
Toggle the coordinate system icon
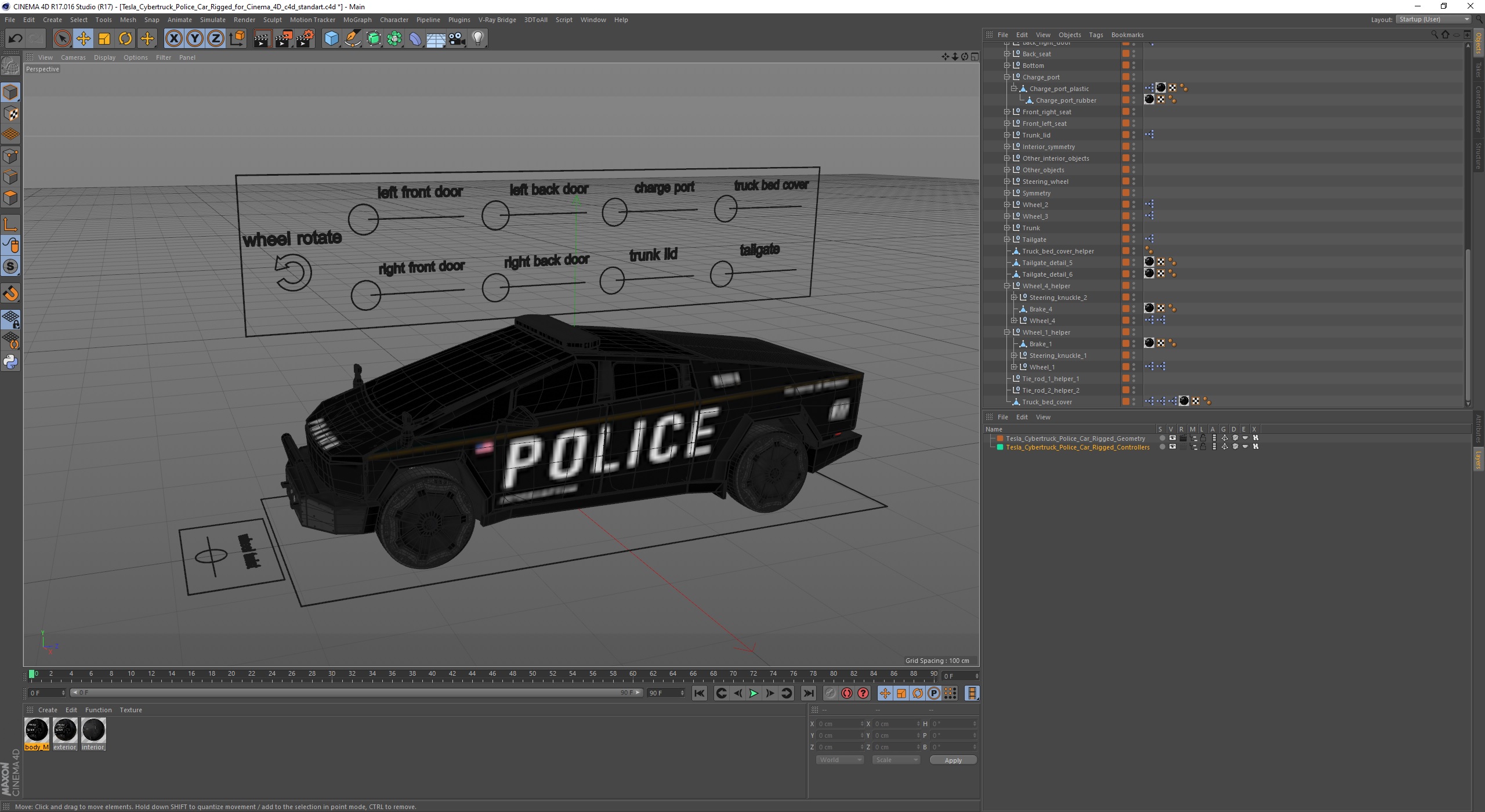(237, 38)
